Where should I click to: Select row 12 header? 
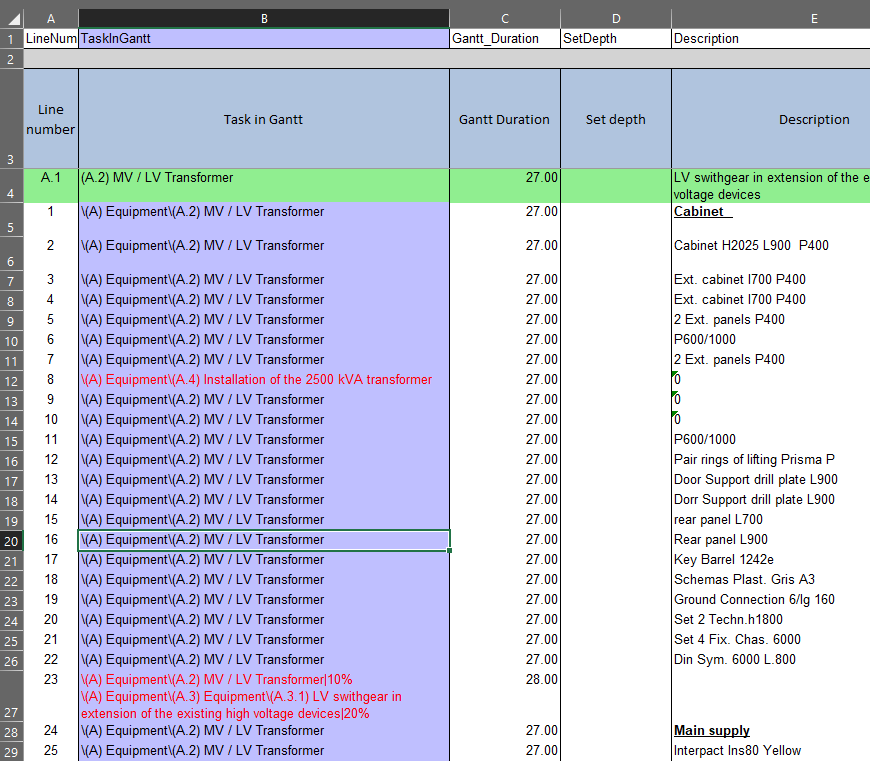point(11,380)
